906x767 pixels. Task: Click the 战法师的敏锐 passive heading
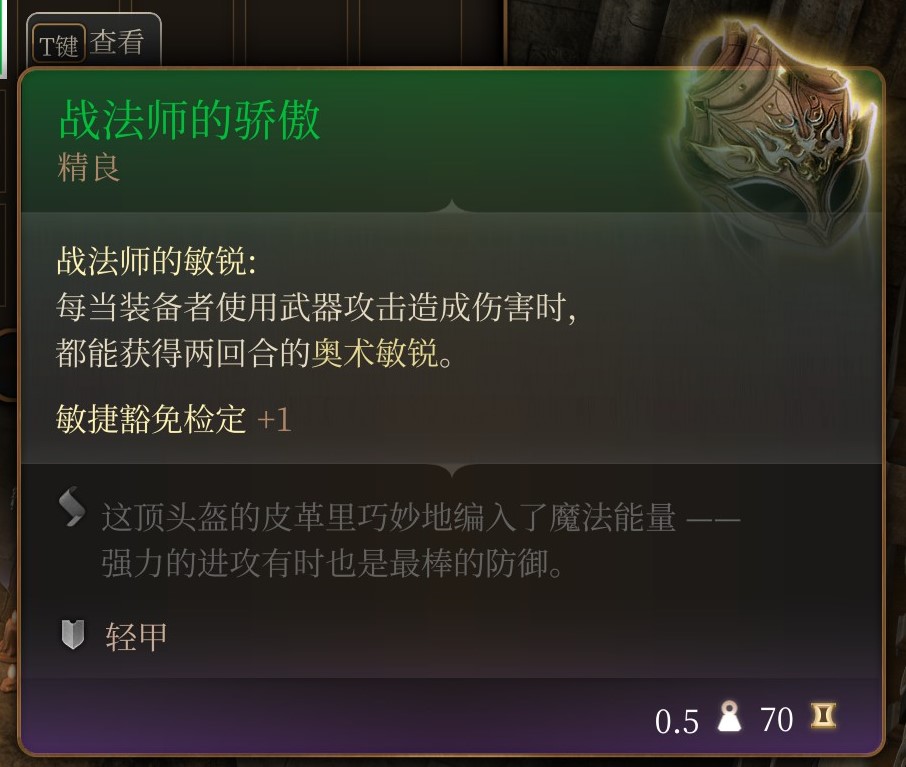click(x=156, y=261)
